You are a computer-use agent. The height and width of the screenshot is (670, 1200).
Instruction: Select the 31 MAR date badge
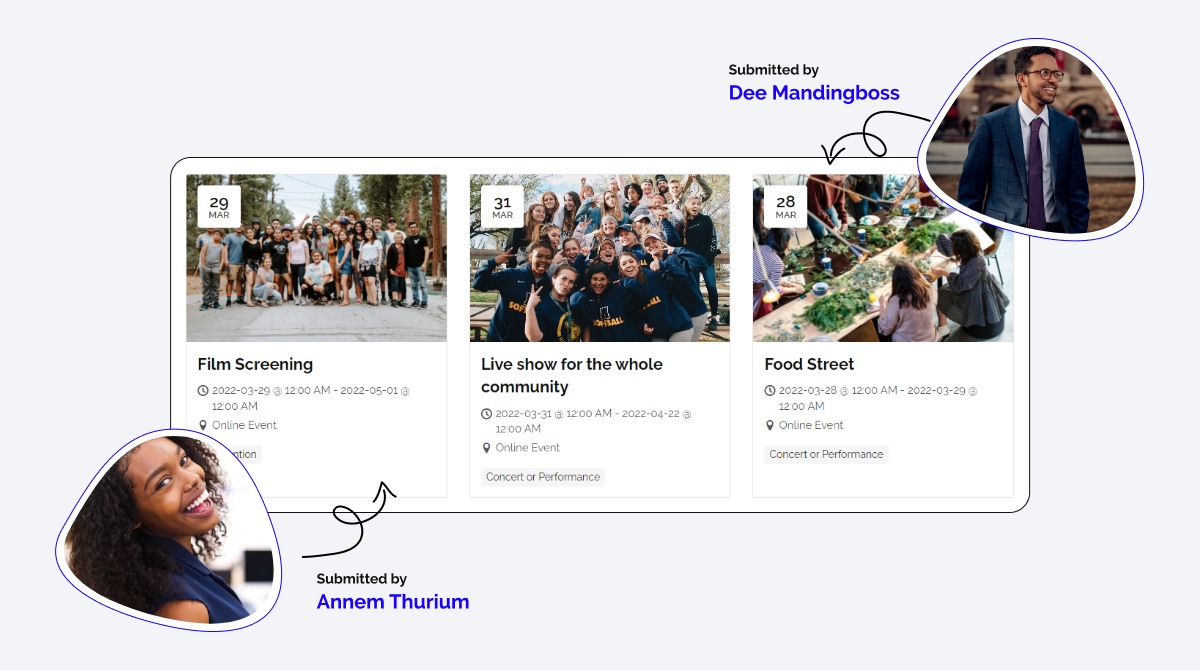(502, 207)
